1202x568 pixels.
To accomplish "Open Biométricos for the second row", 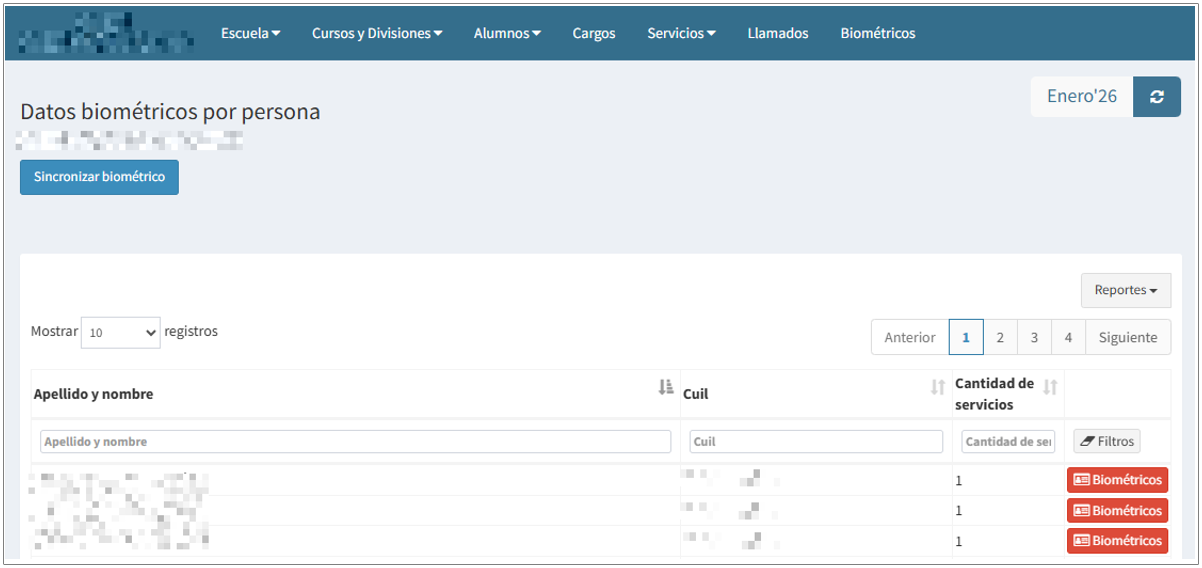I will click(1117, 510).
